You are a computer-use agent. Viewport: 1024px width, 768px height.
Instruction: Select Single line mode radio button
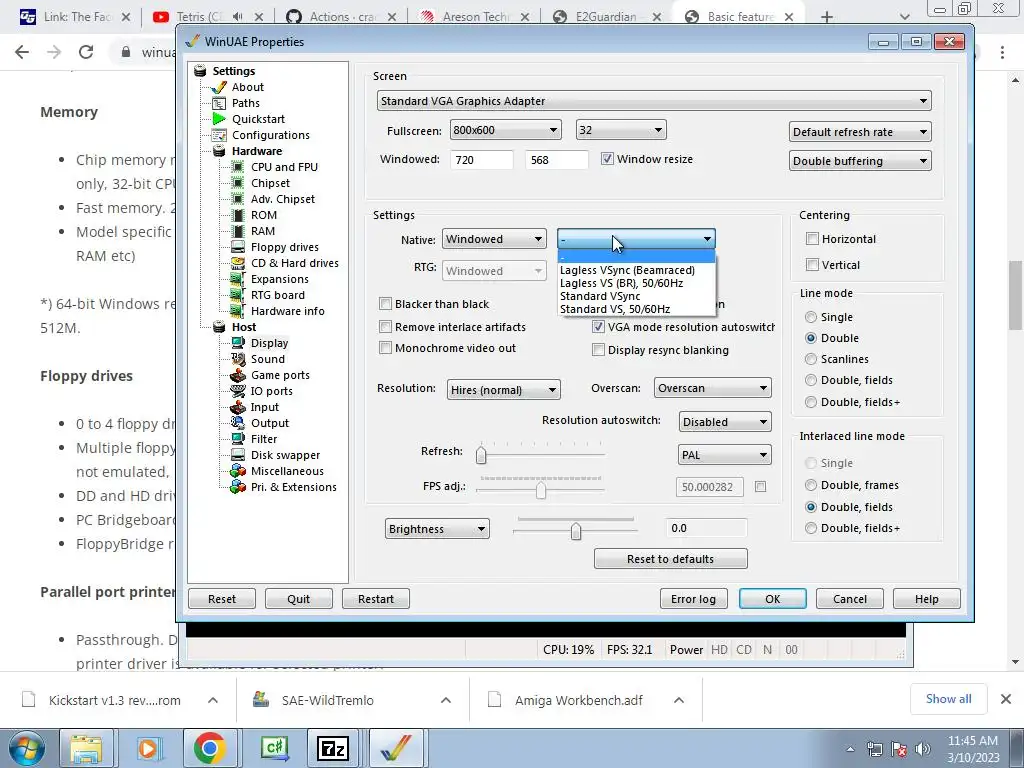[x=811, y=317]
